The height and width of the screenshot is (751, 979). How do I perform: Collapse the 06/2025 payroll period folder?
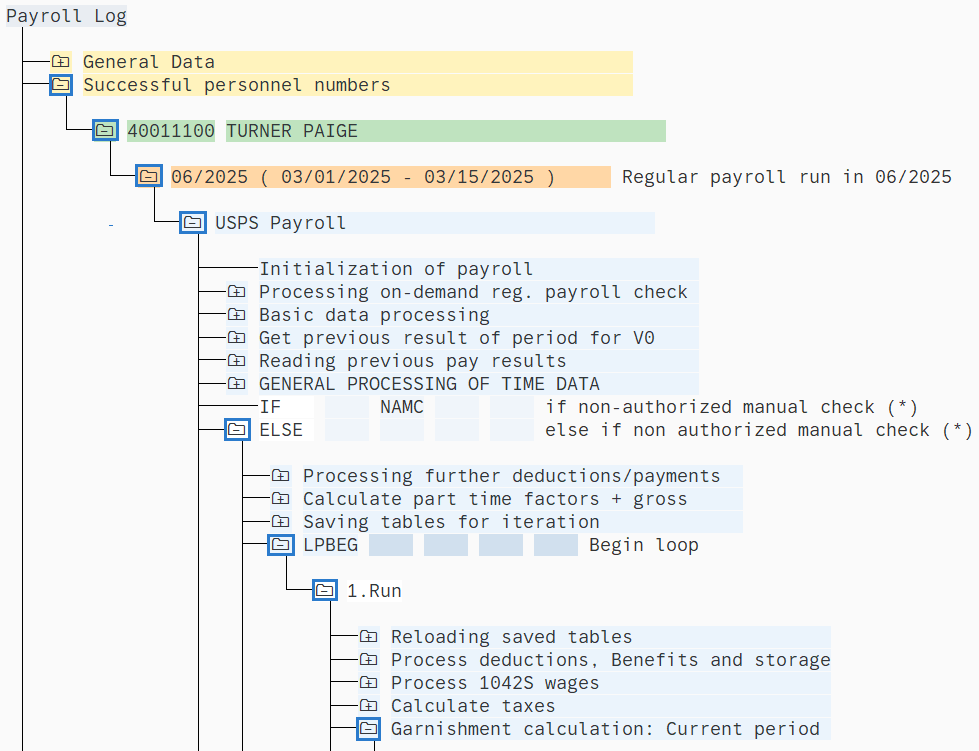(x=149, y=177)
